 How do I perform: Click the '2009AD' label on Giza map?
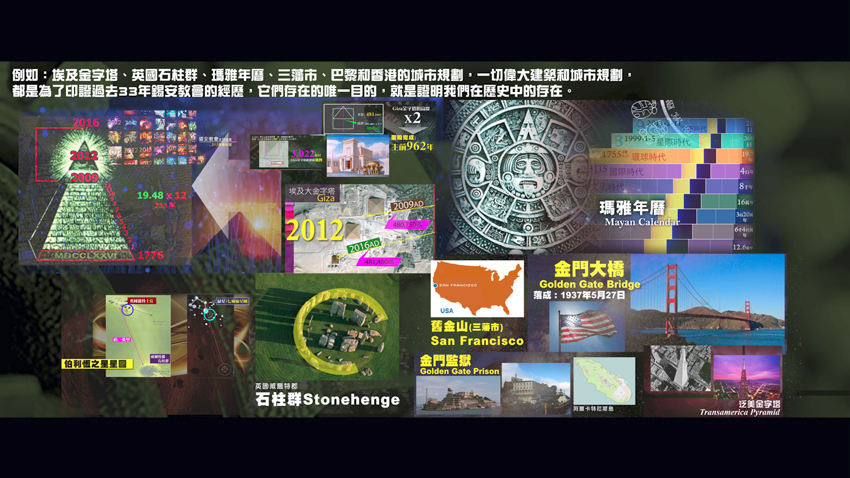408,205
